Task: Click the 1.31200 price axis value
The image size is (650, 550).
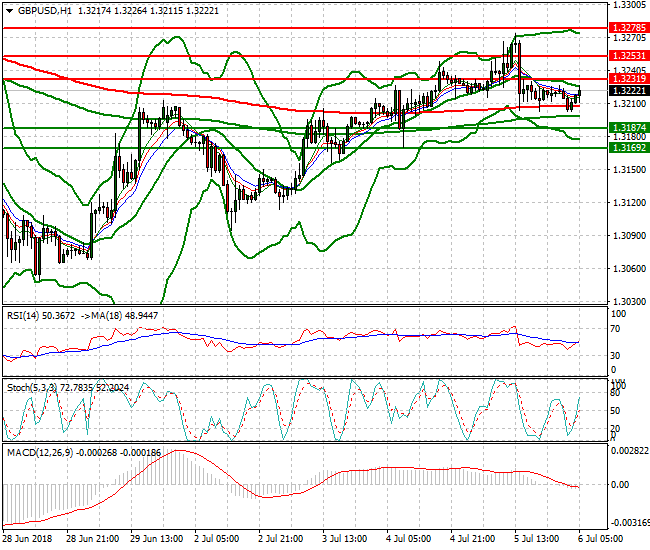Action: (629, 203)
